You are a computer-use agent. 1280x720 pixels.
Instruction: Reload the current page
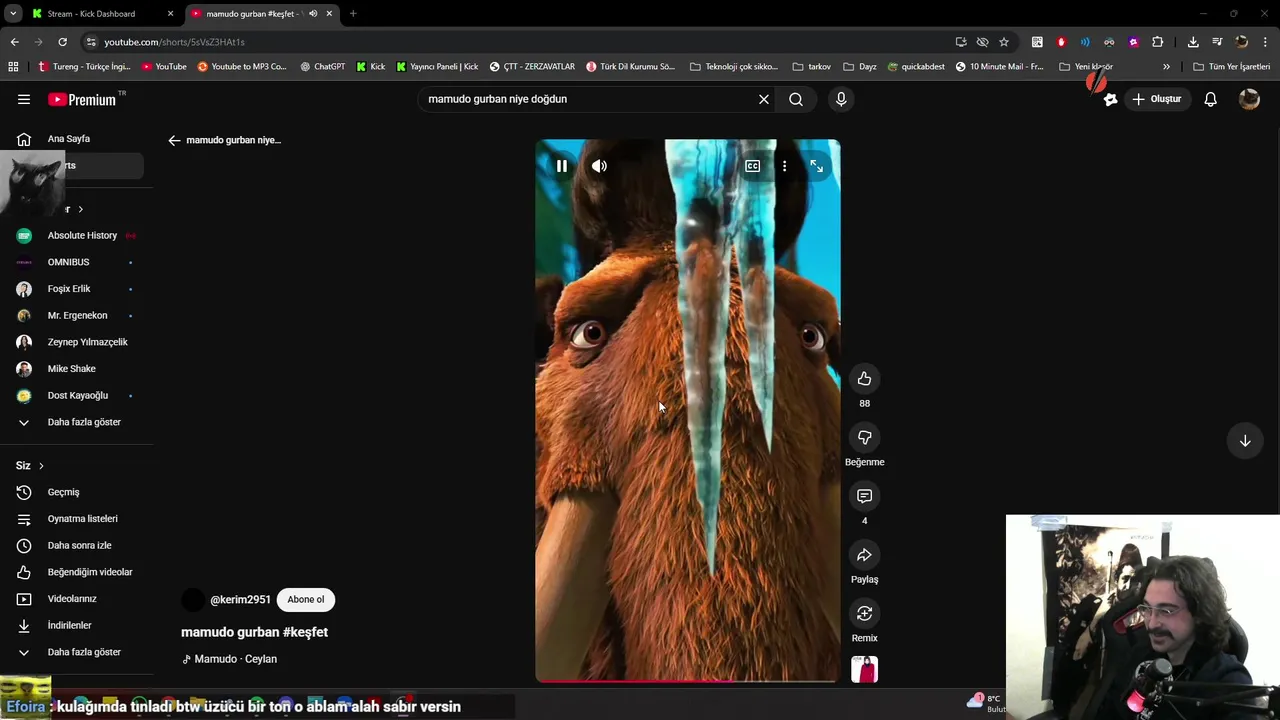[x=62, y=42]
